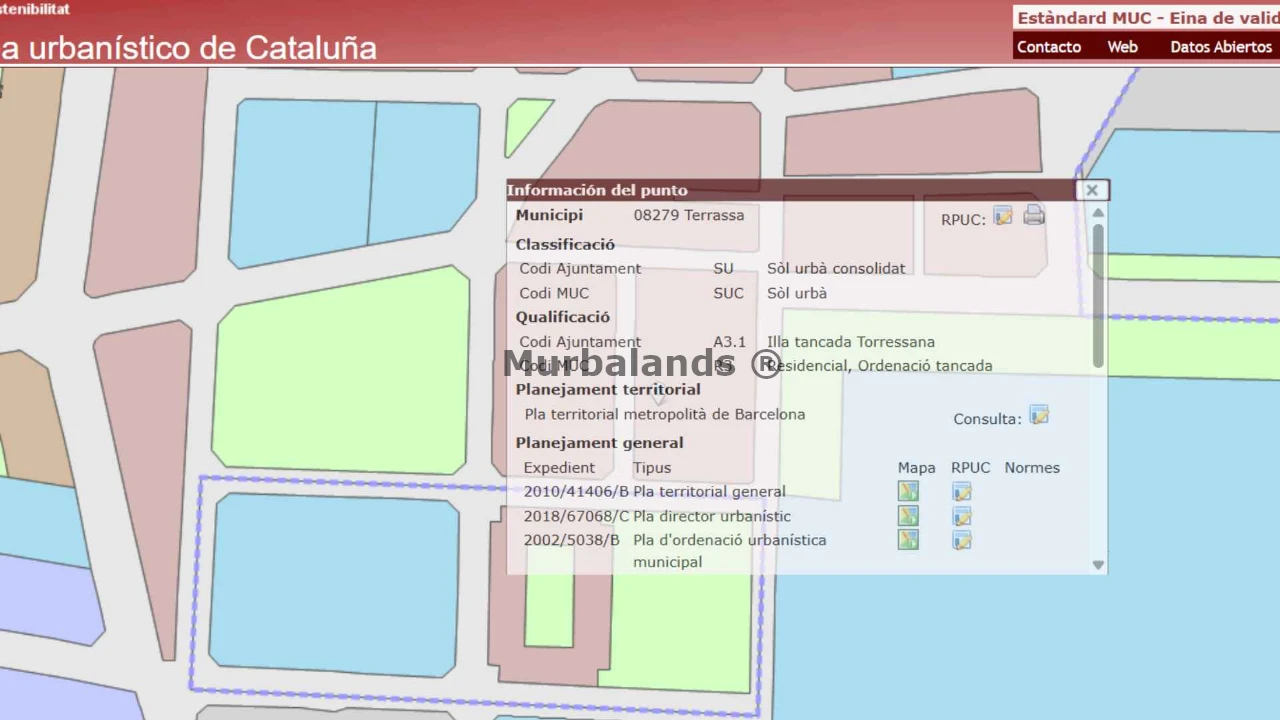Viewport: 1280px width, 720px height.
Task: Click the "Información del punto" popup title bar
Action: [x=792, y=190]
